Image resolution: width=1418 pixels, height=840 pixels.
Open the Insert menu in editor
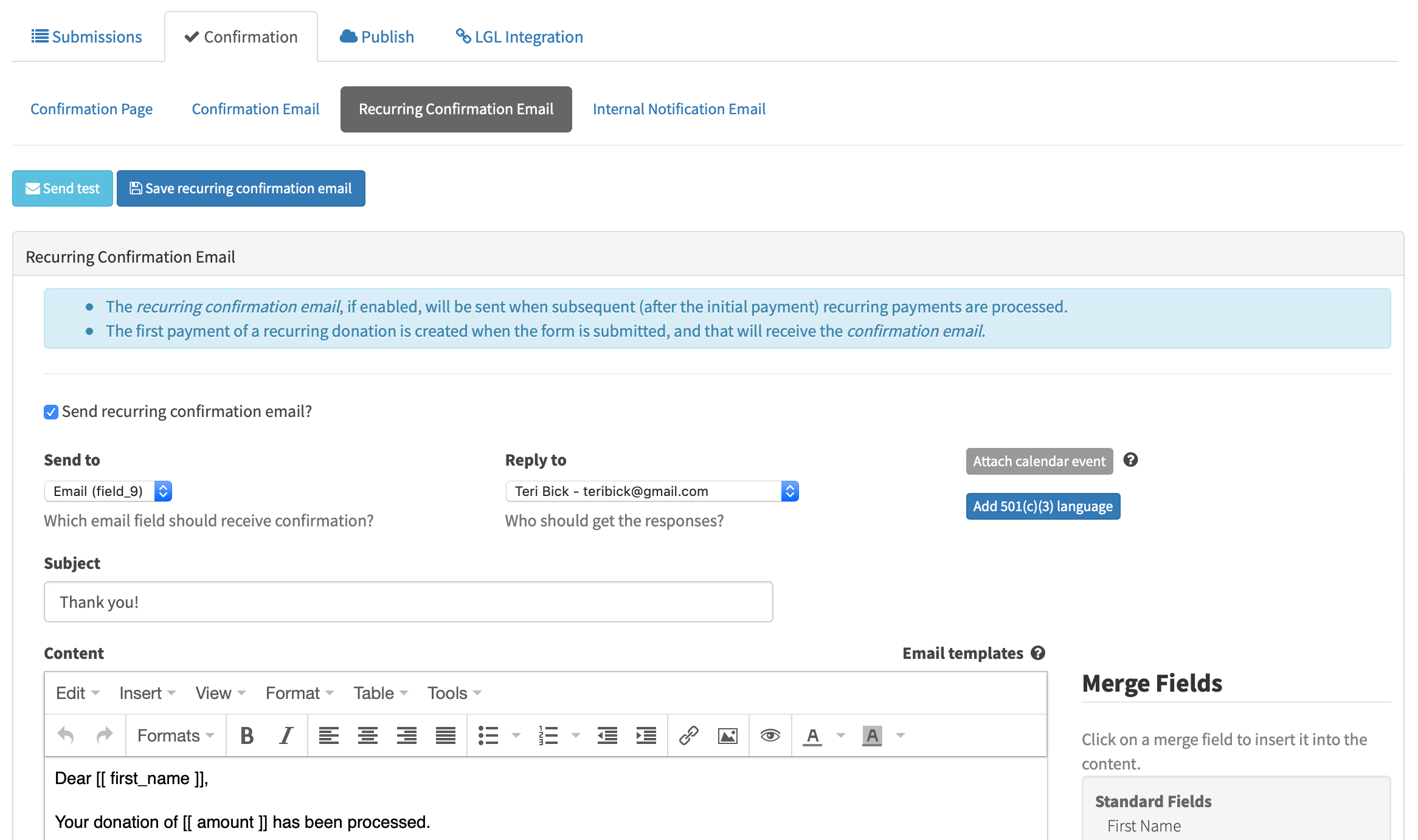[147, 693]
